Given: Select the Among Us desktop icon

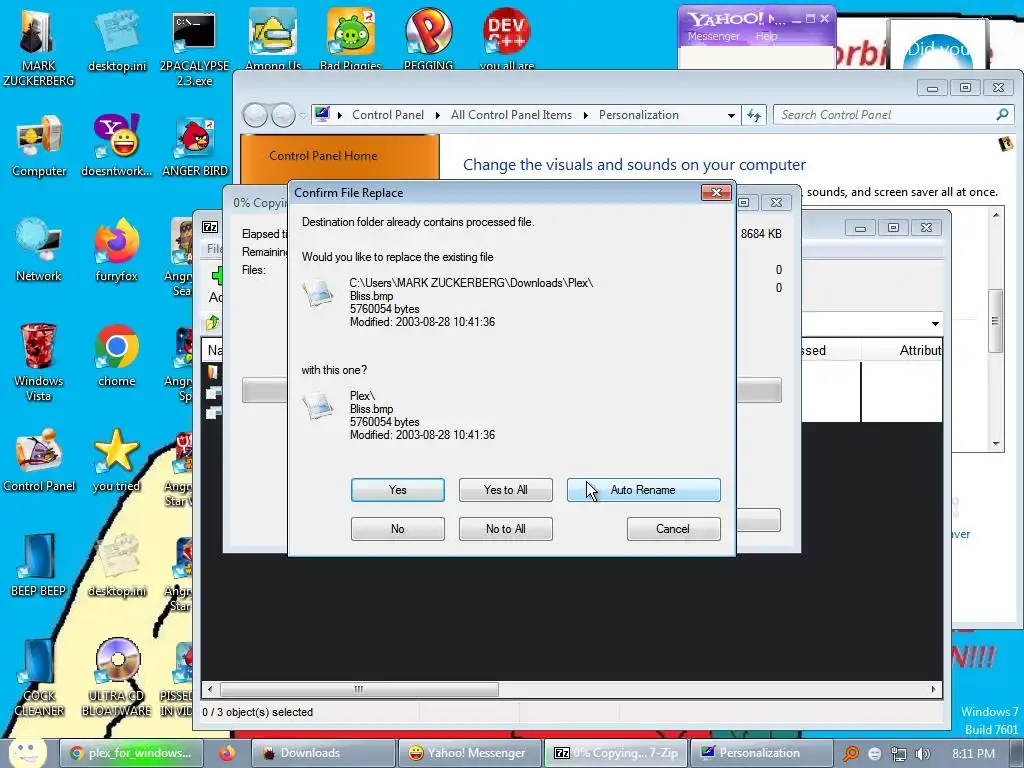Looking at the screenshot, I should [x=273, y=38].
